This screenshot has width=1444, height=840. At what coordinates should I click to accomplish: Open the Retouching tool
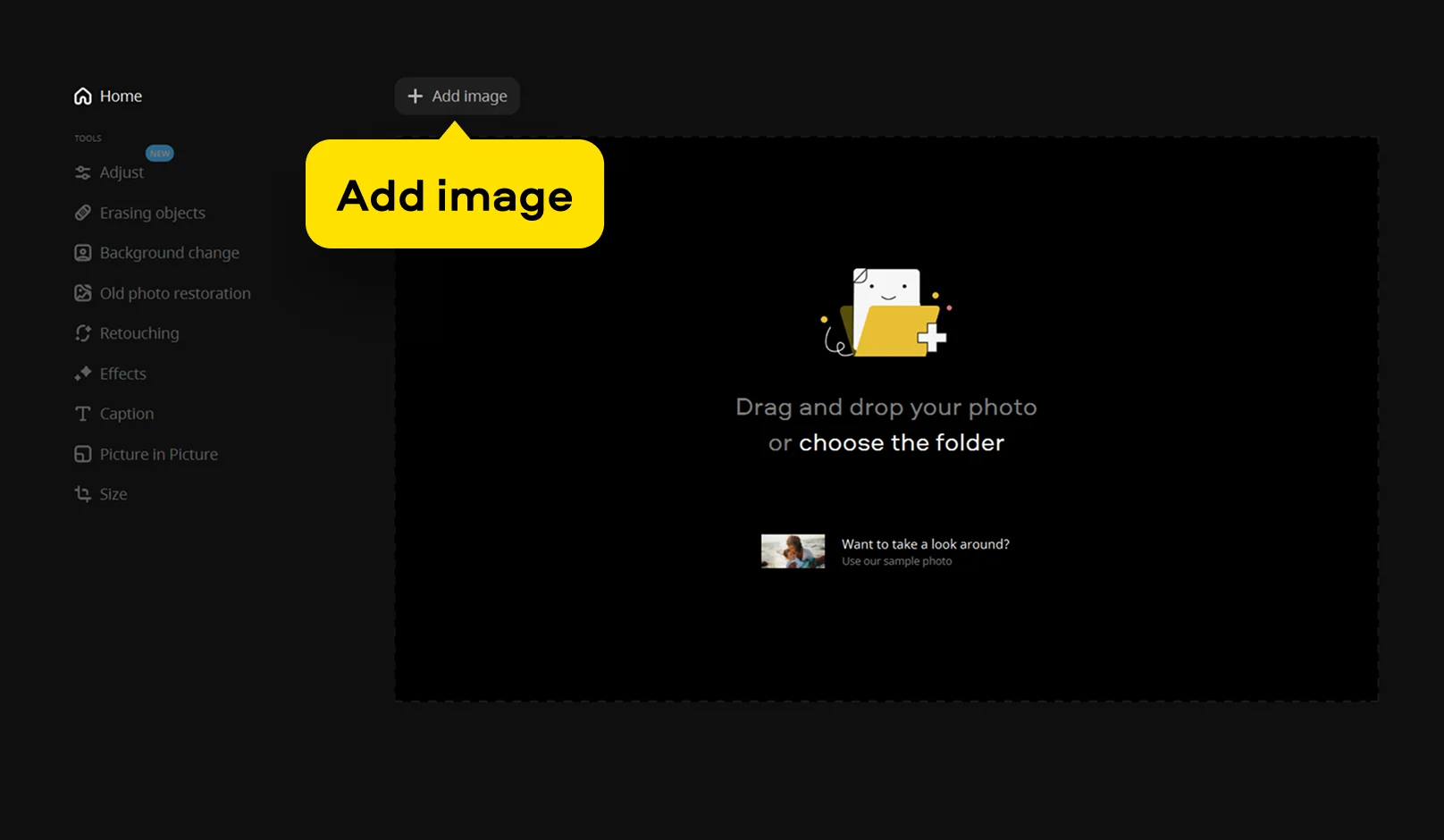click(x=127, y=333)
